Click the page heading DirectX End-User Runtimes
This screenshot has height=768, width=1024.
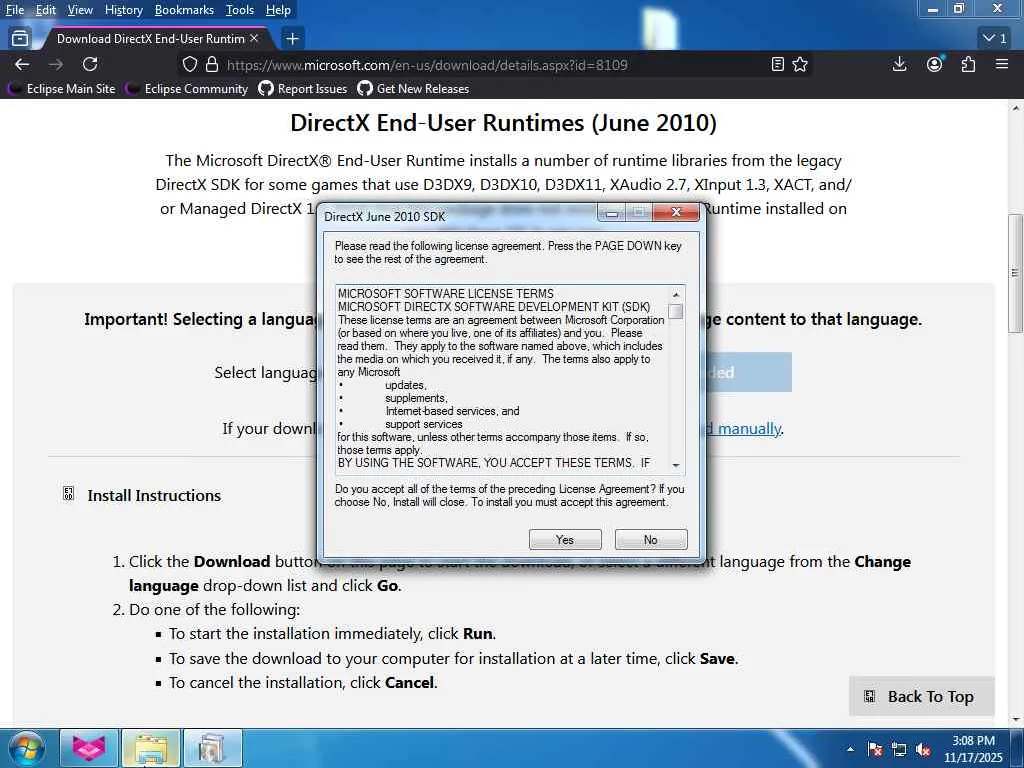click(503, 123)
